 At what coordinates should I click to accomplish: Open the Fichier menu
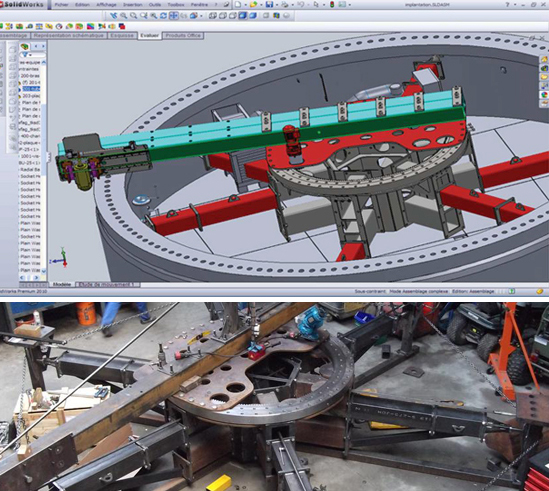coord(62,5)
